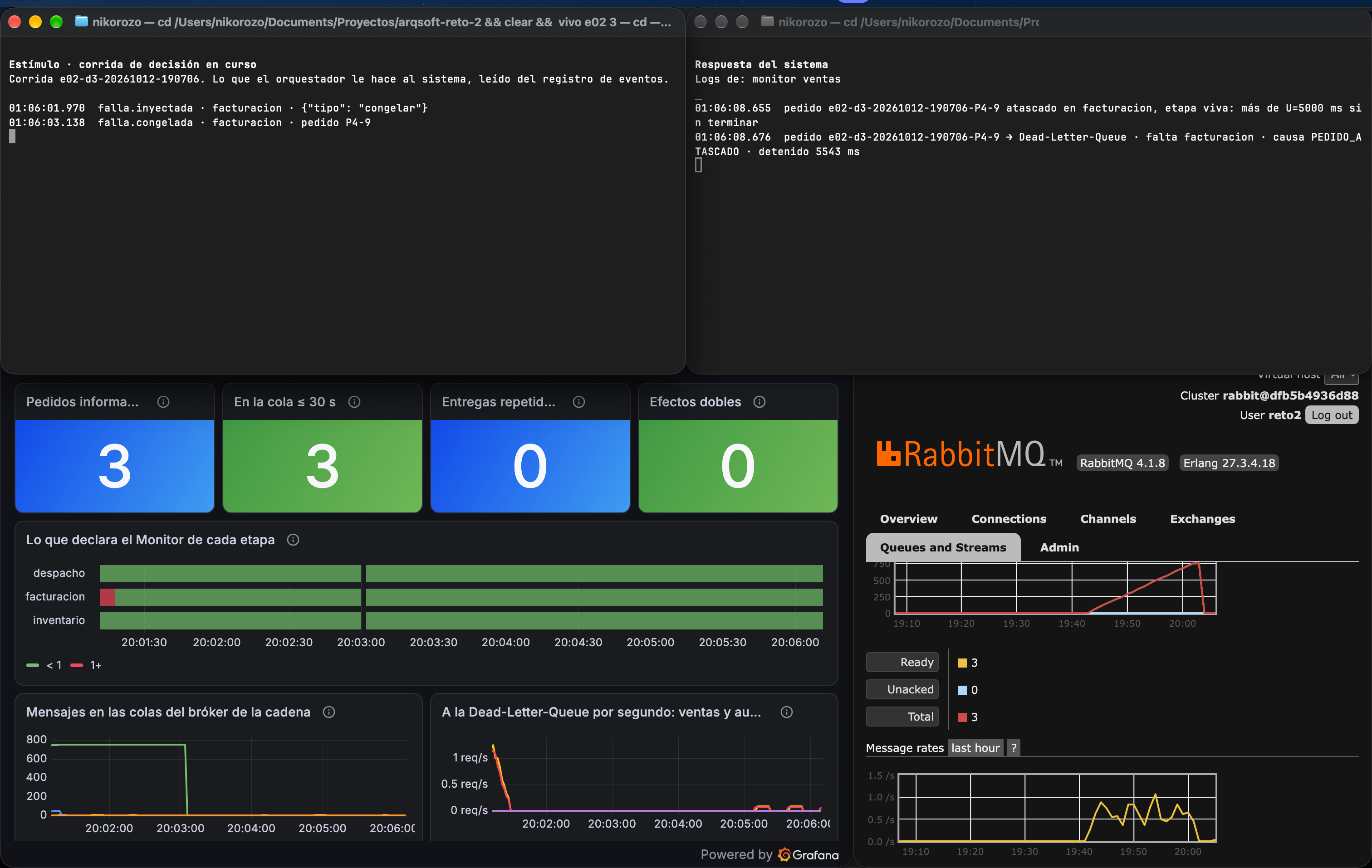The width and height of the screenshot is (1372, 868).
Task: Select the Queues and Streams tab
Action: [x=943, y=547]
